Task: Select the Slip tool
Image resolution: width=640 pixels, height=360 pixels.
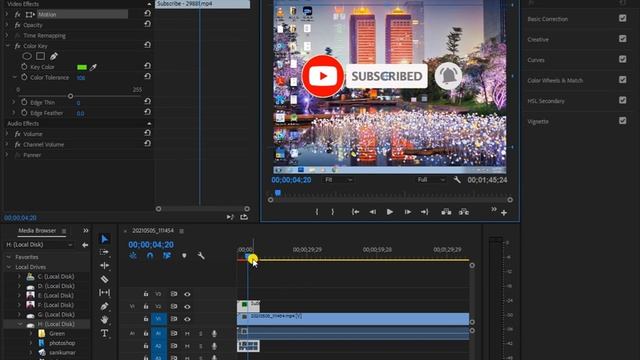Action: pyautogui.click(x=104, y=293)
